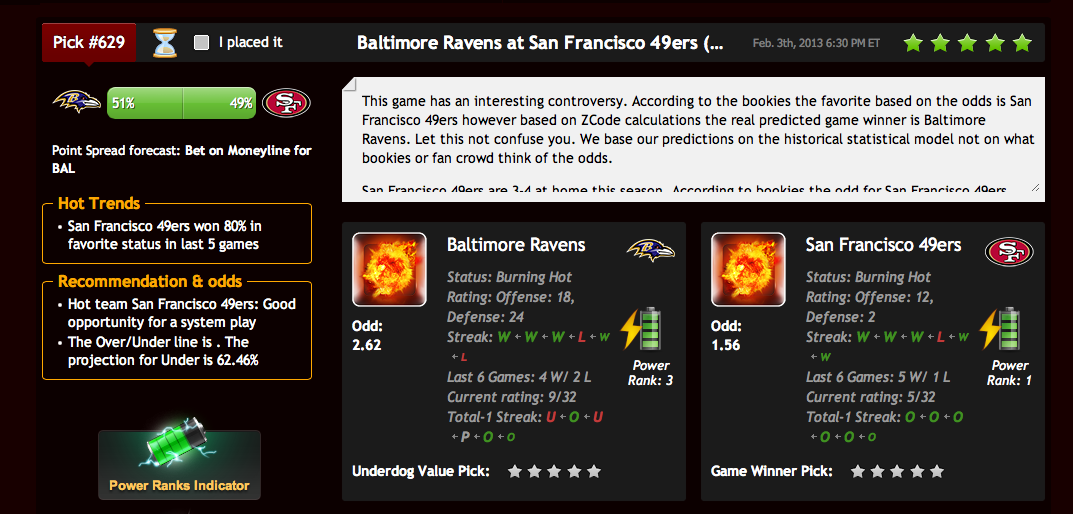This screenshot has width=1073, height=514.
Task: Click the Feb. 3rd, 2013 6:30 PM ET date
Action: pyautogui.click(x=816, y=43)
